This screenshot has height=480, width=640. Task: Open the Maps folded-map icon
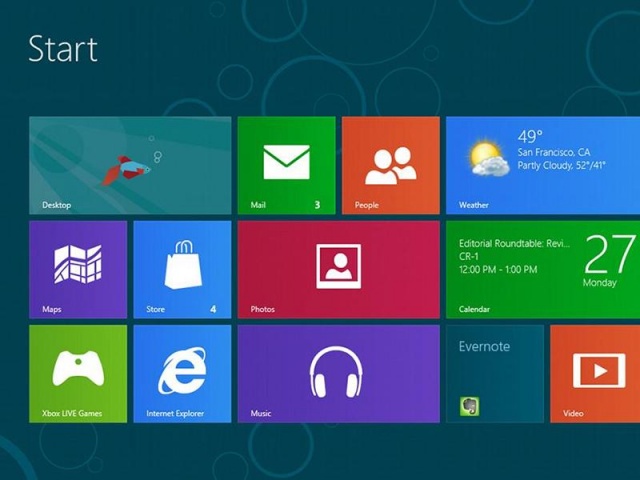point(78,265)
